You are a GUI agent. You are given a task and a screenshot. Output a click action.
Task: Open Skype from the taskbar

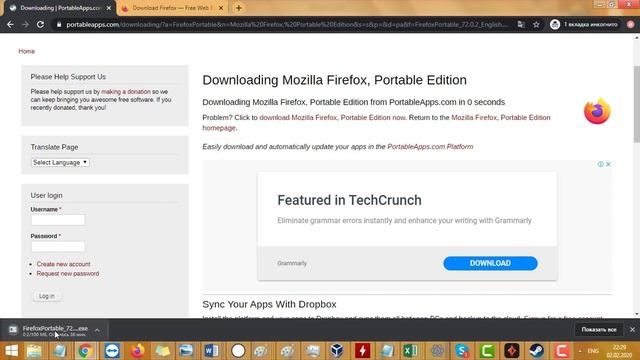click(x=462, y=351)
